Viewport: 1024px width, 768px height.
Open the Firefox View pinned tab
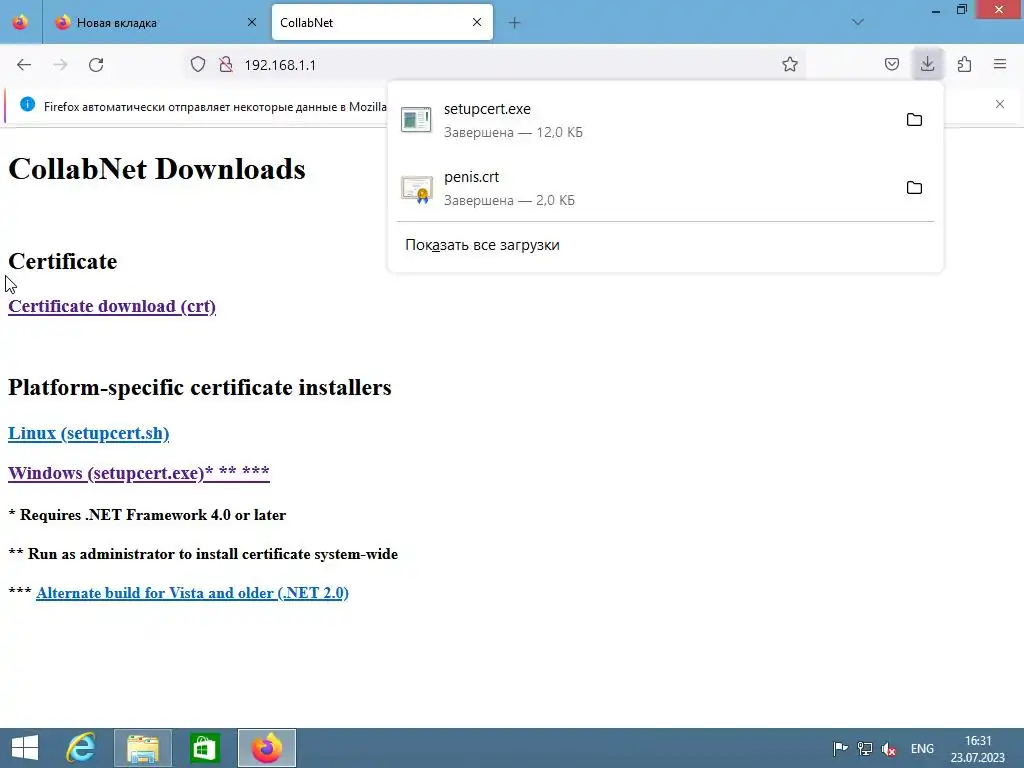tap(20, 22)
